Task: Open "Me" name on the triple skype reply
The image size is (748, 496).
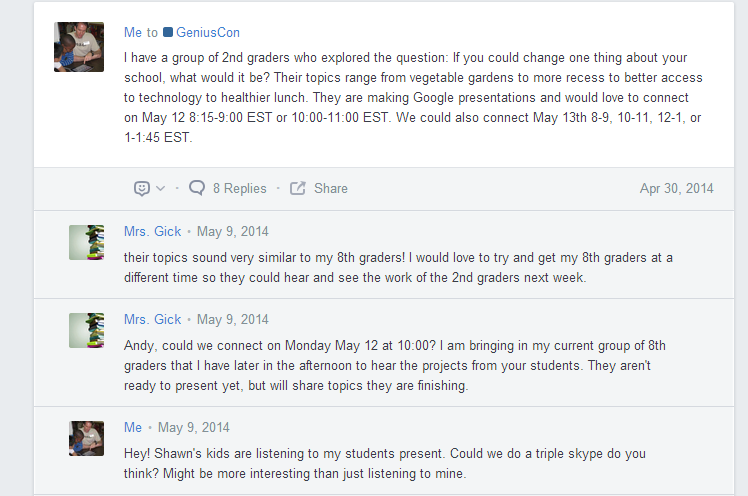Action: [x=133, y=428]
